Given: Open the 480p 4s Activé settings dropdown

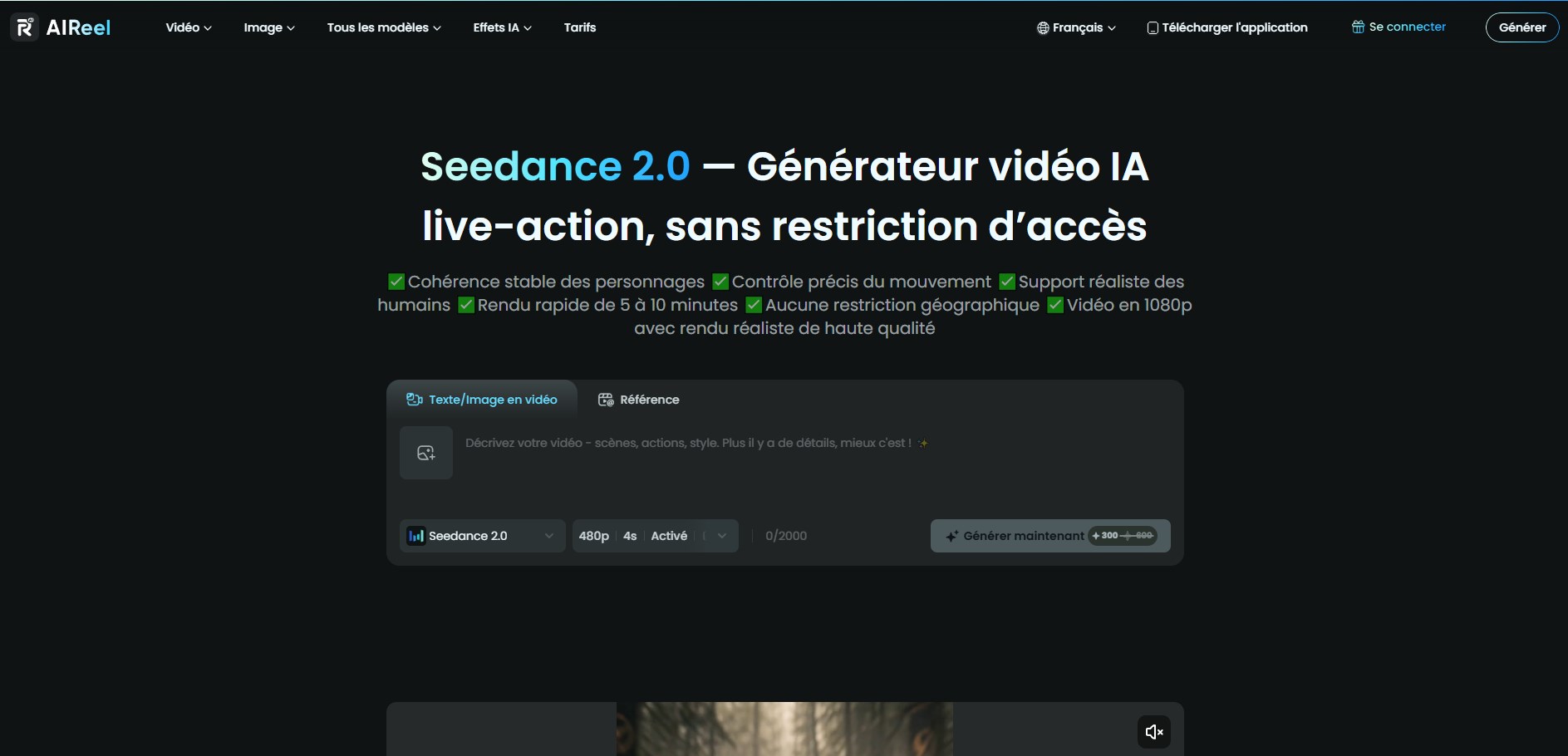Looking at the screenshot, I should point(655,536).
